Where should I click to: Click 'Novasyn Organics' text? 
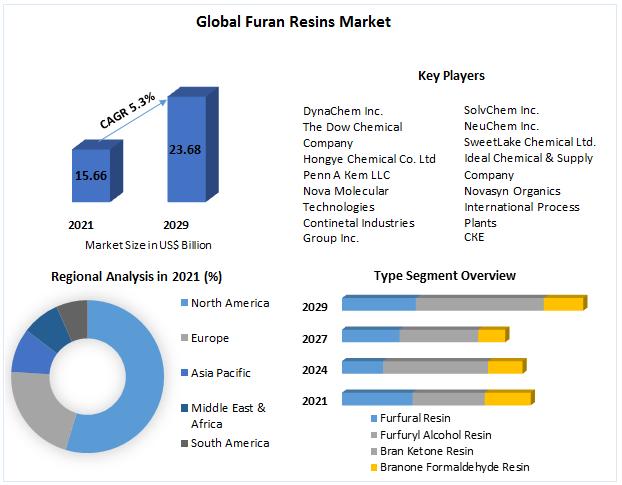(512, 191)
